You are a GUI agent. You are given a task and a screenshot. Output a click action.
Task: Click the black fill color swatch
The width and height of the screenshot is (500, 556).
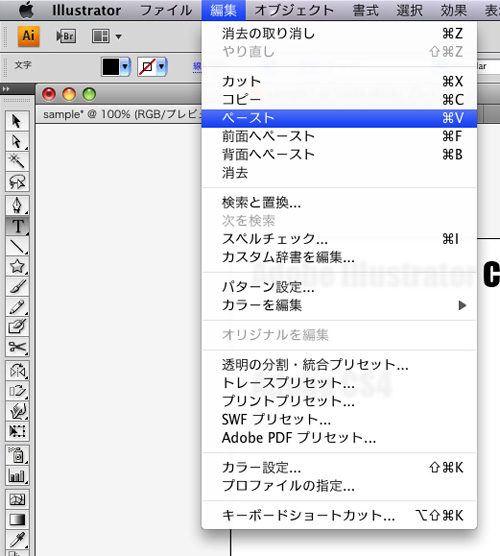(x=111, y=67)
